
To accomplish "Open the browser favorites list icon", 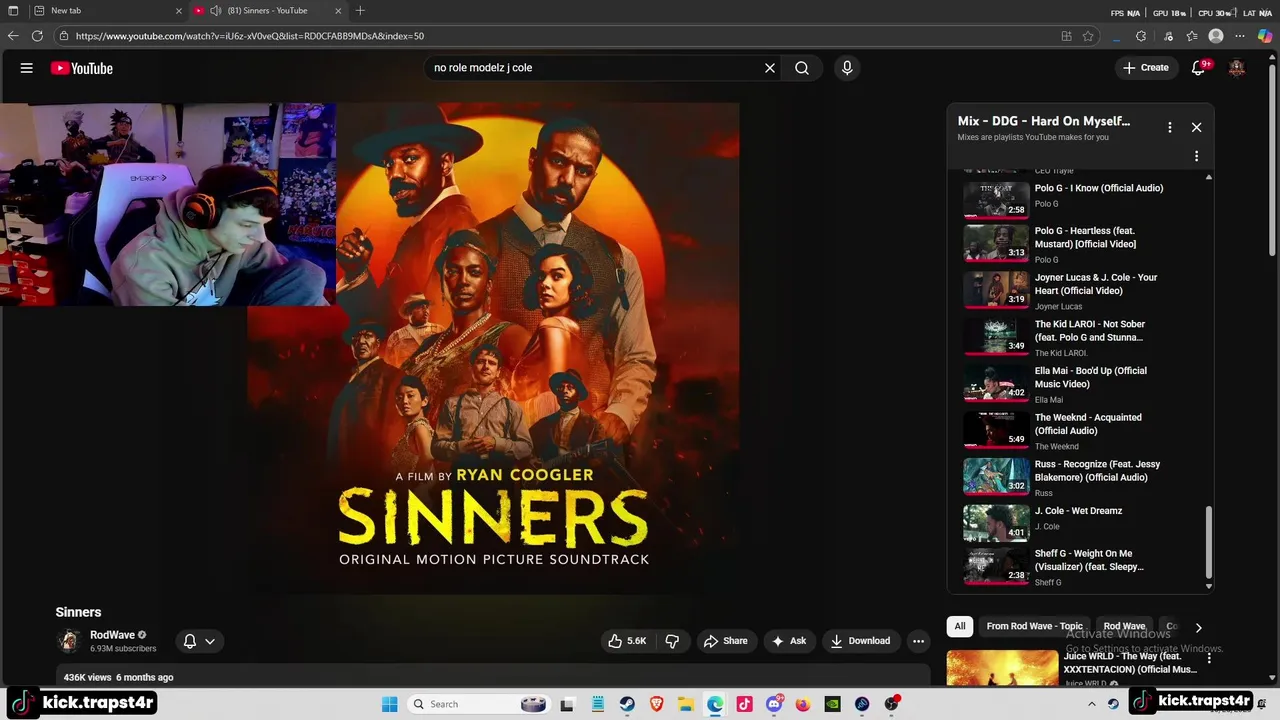I will pos(1192,36).
